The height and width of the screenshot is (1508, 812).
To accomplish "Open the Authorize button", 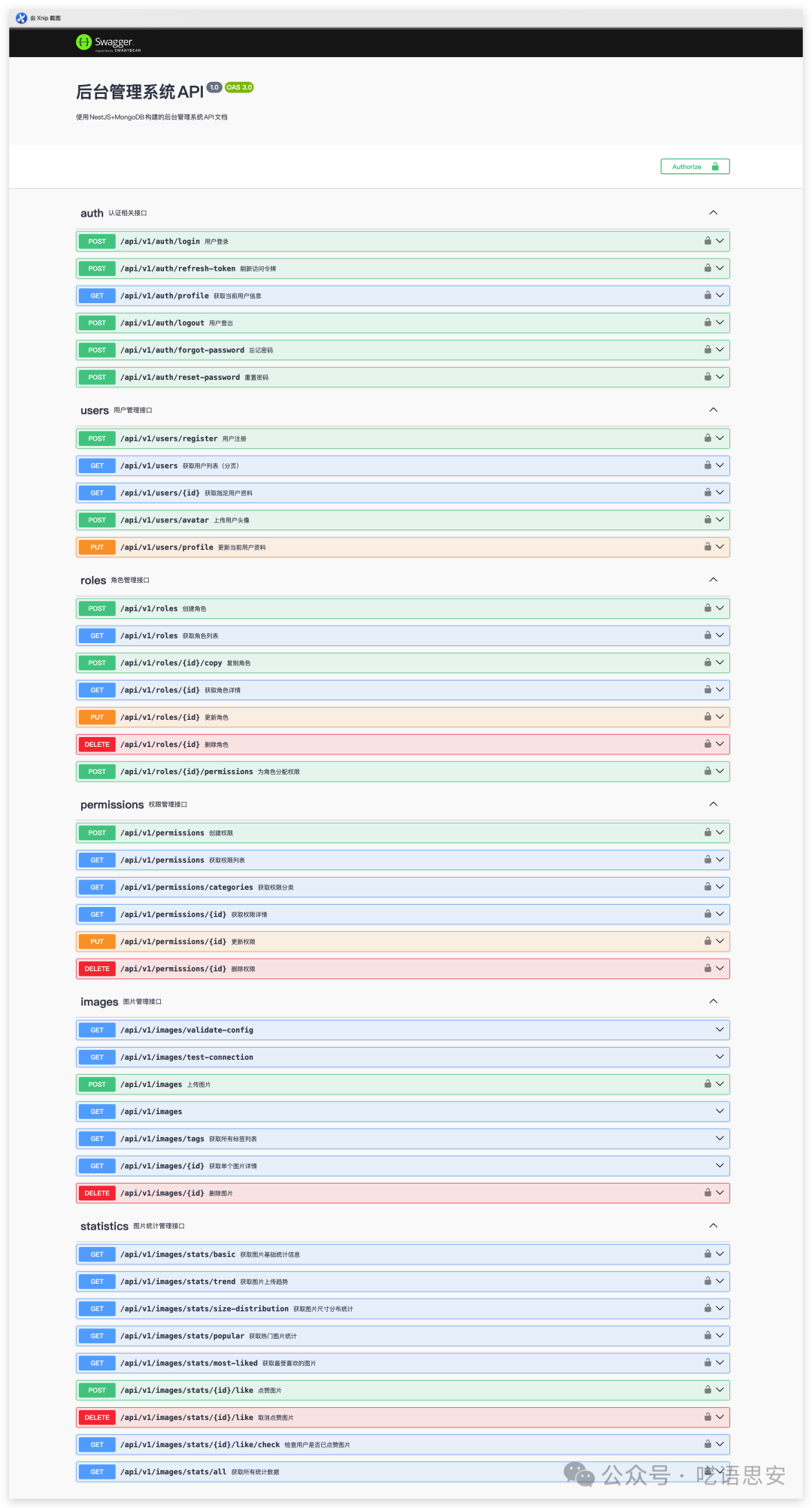I will tap(695, 167).
